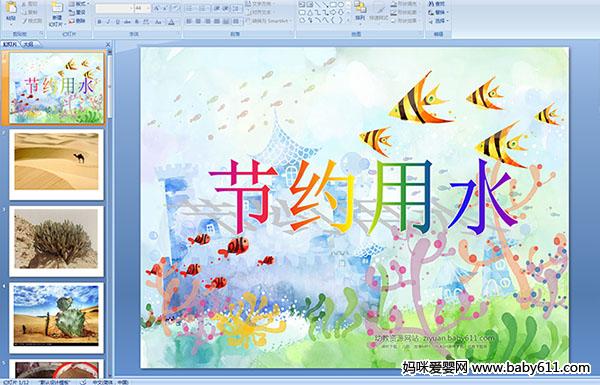The height and width of the screenshot is (385, 600).
Task: Toggle Italic text formatting
Action: [108, 22]
